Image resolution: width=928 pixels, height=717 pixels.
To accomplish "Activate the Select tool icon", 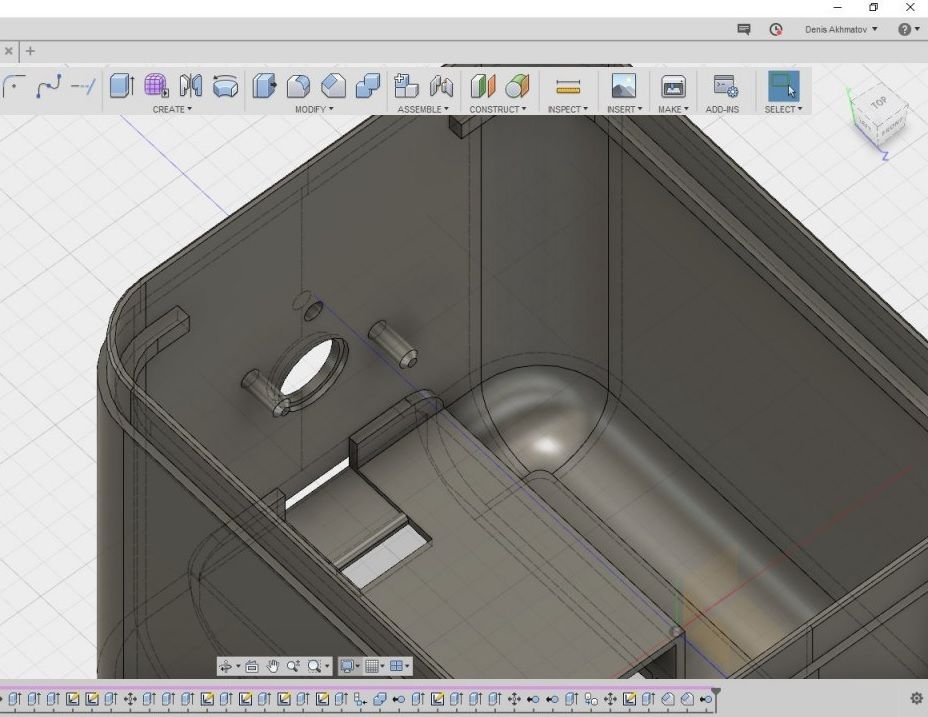I will [x=783, y=86].
